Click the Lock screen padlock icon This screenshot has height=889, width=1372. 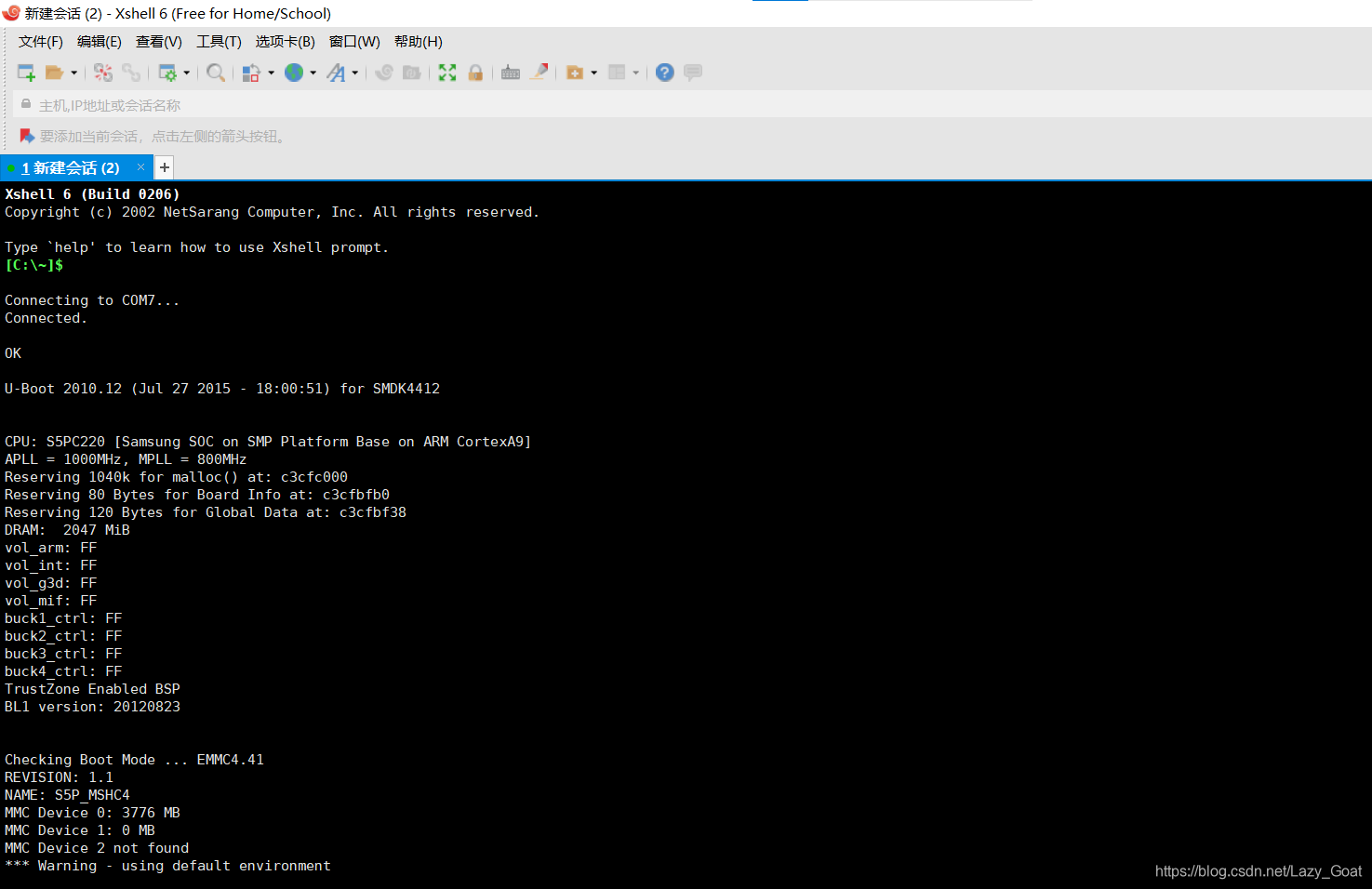[x=475, y=73]
